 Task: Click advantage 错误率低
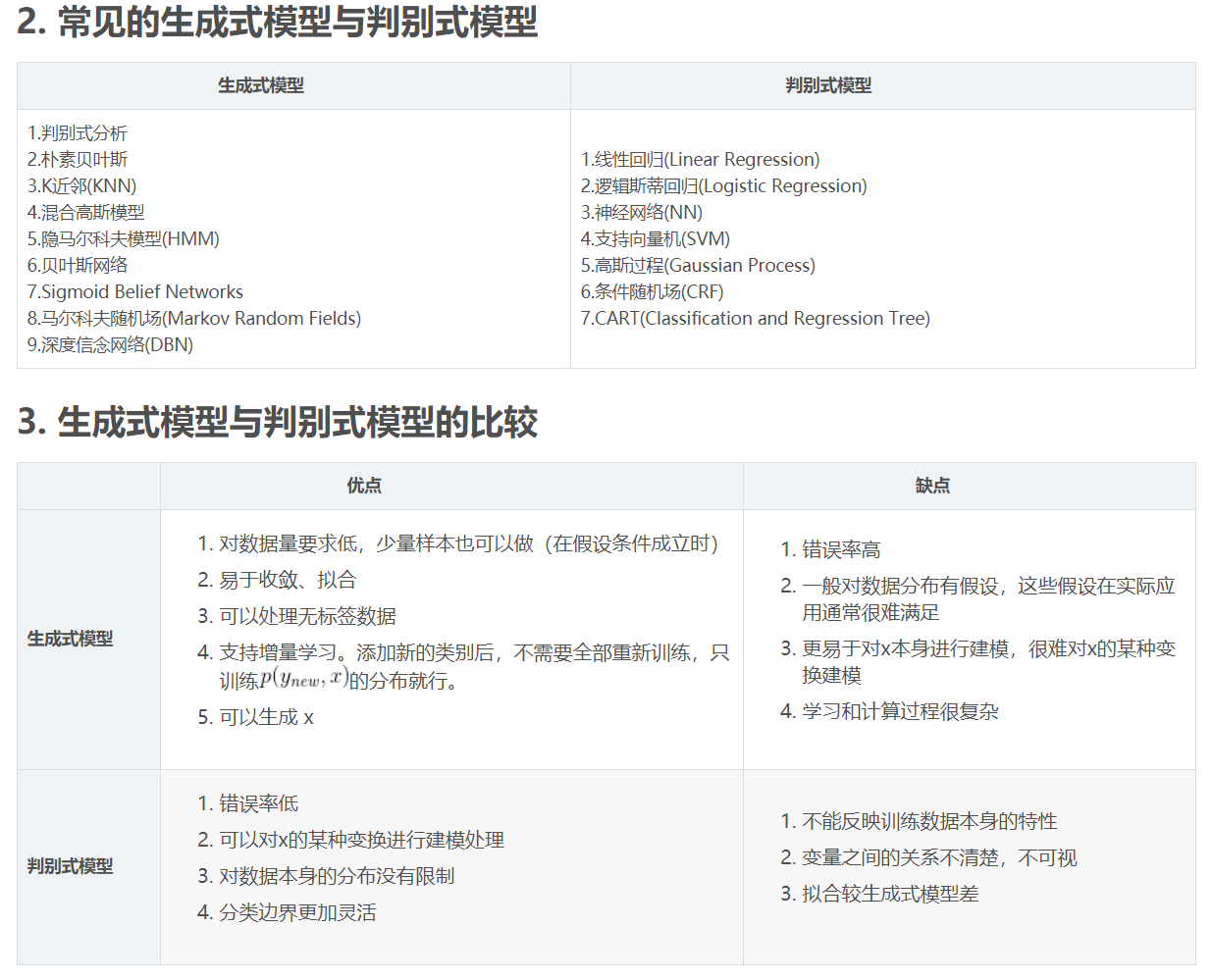258,803
